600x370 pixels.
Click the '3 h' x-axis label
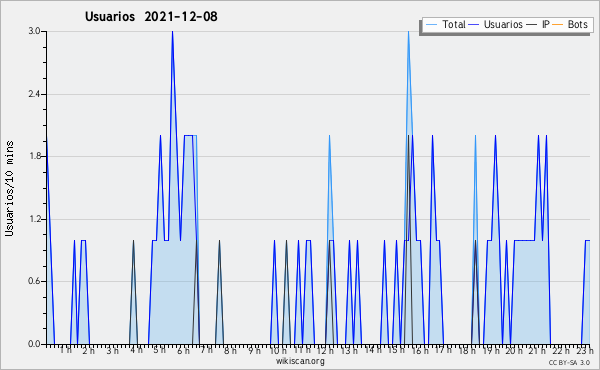click(112, 350)
